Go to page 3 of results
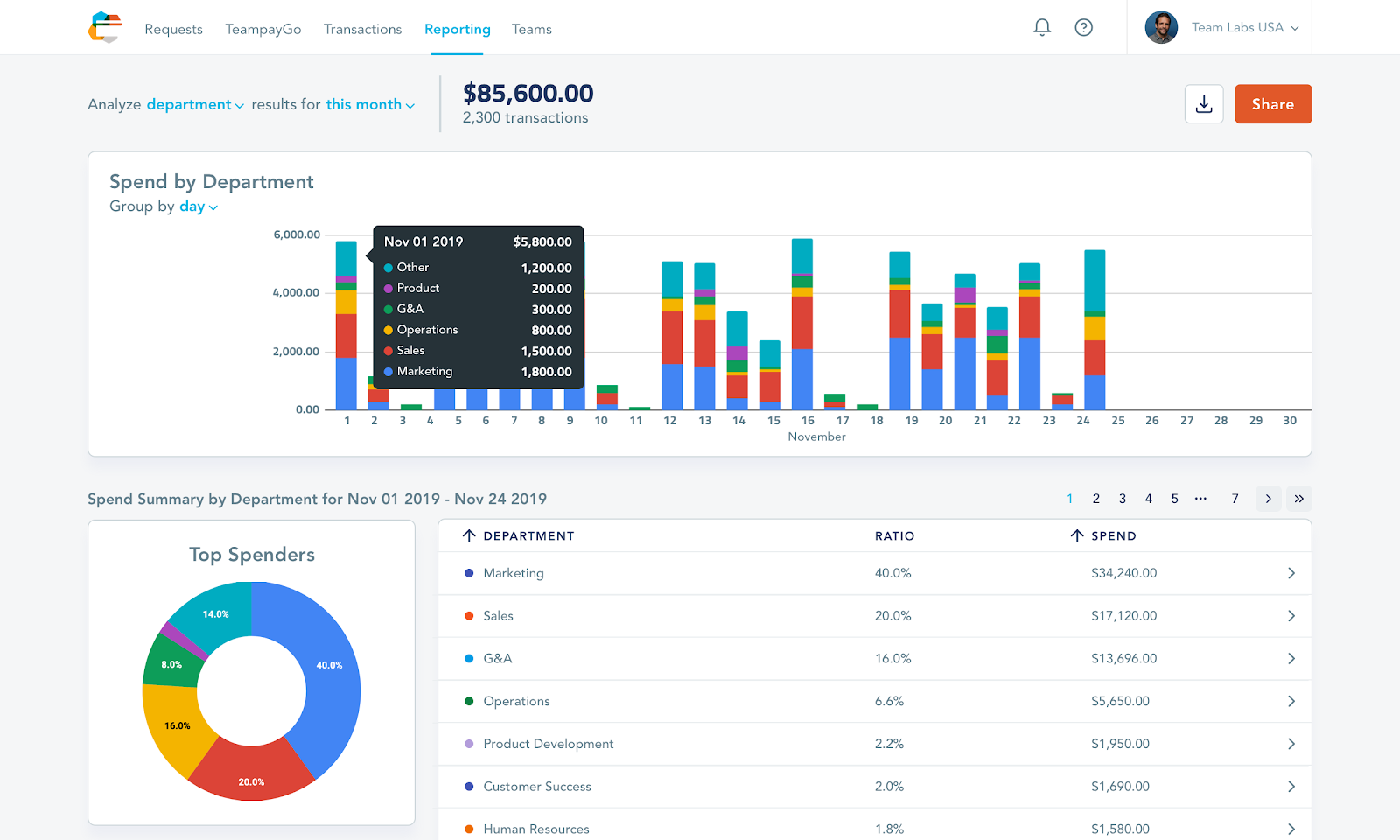 1123,499
